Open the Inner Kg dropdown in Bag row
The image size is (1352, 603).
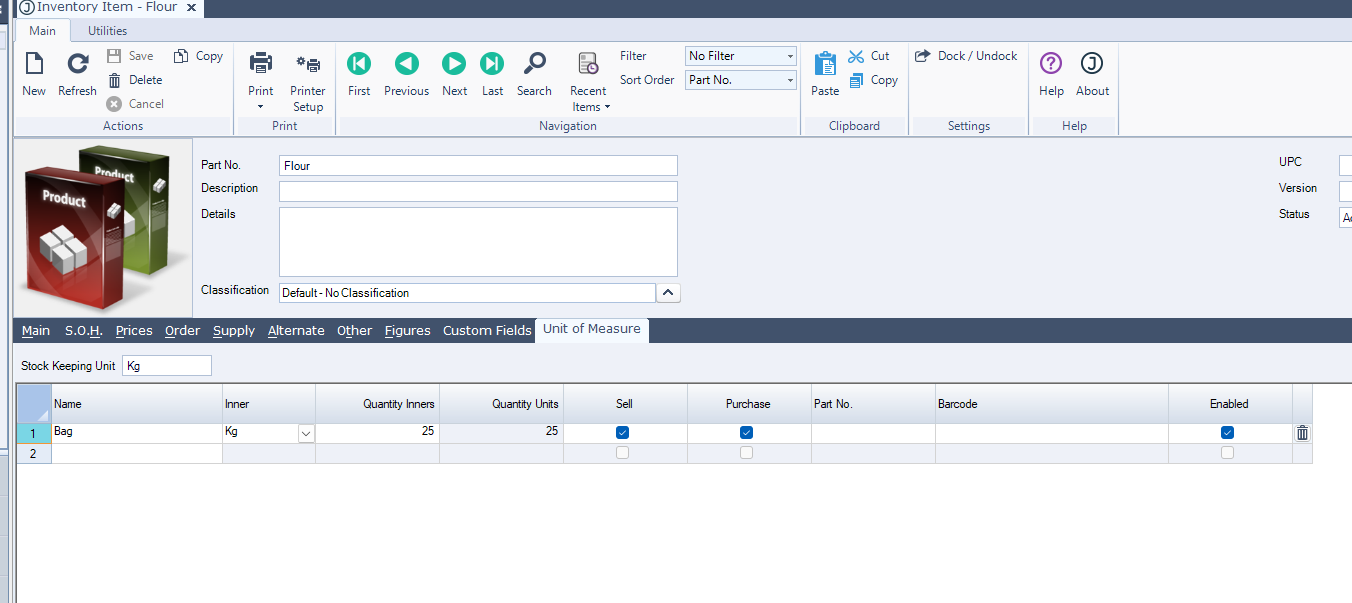point(306,434)
